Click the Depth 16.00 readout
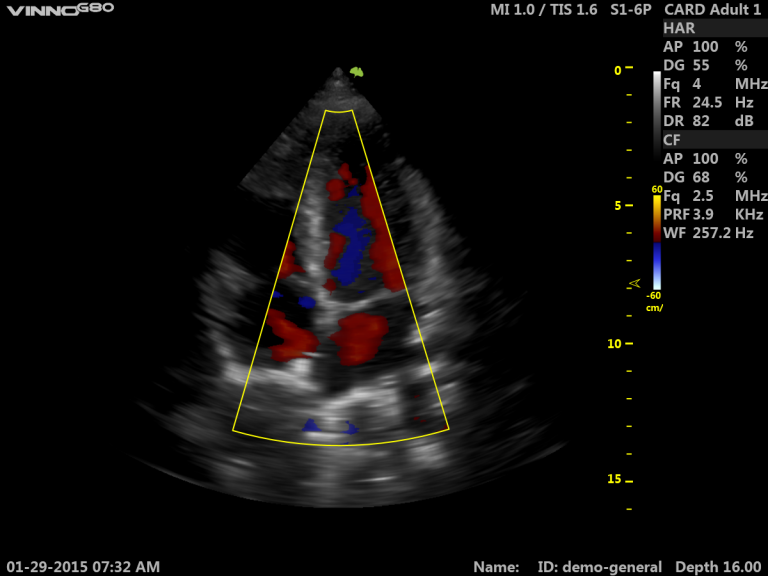 (x=718, y=567)
